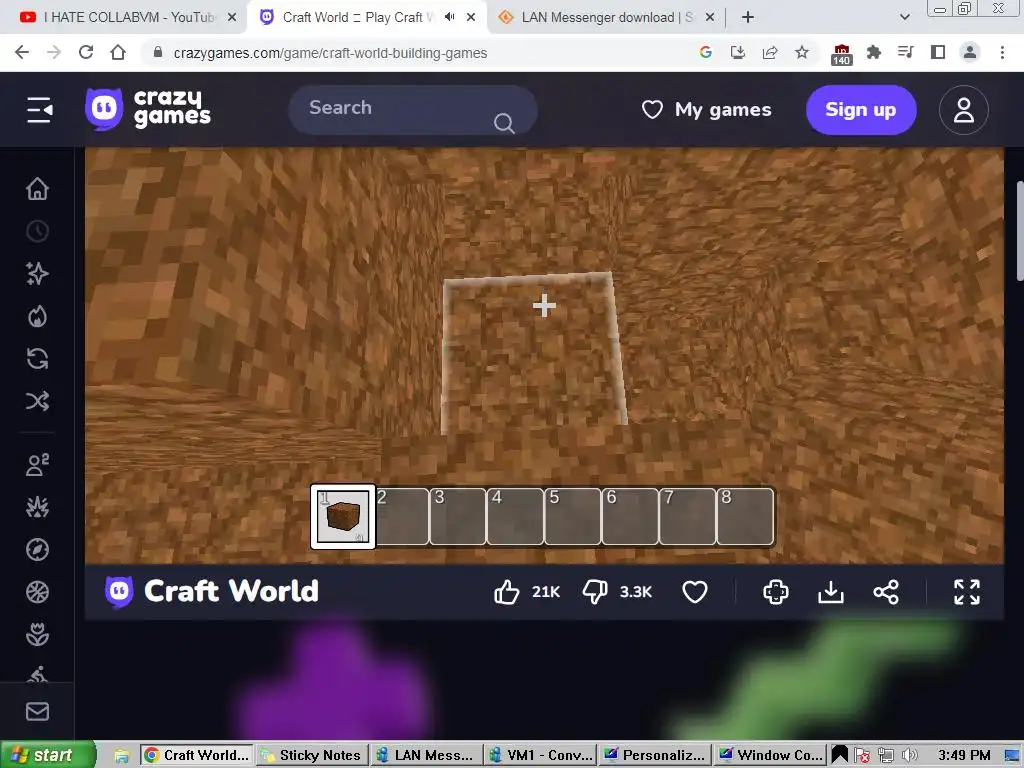1024x768 pixels.
Task: Reload the current page
Action: coord(86,52)
